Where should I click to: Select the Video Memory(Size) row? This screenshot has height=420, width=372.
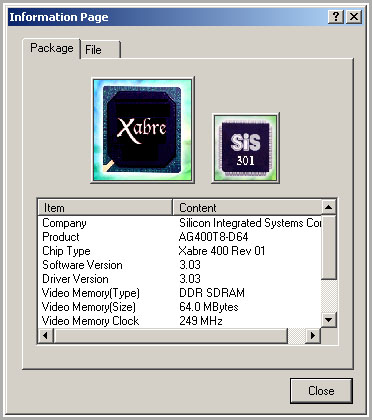click(180, 307)
